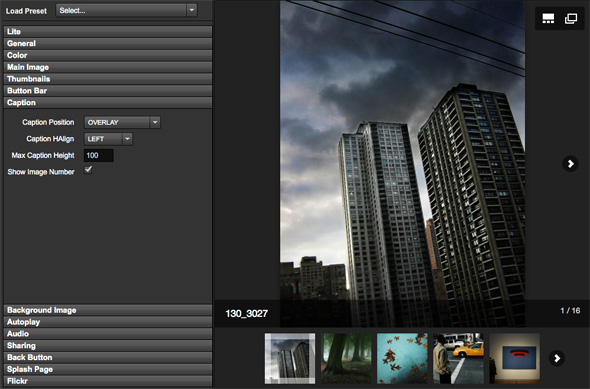Select the skyscraper thumbnail
The height and width of the screenshot is (389, 590).
click(x=290, y=359)
